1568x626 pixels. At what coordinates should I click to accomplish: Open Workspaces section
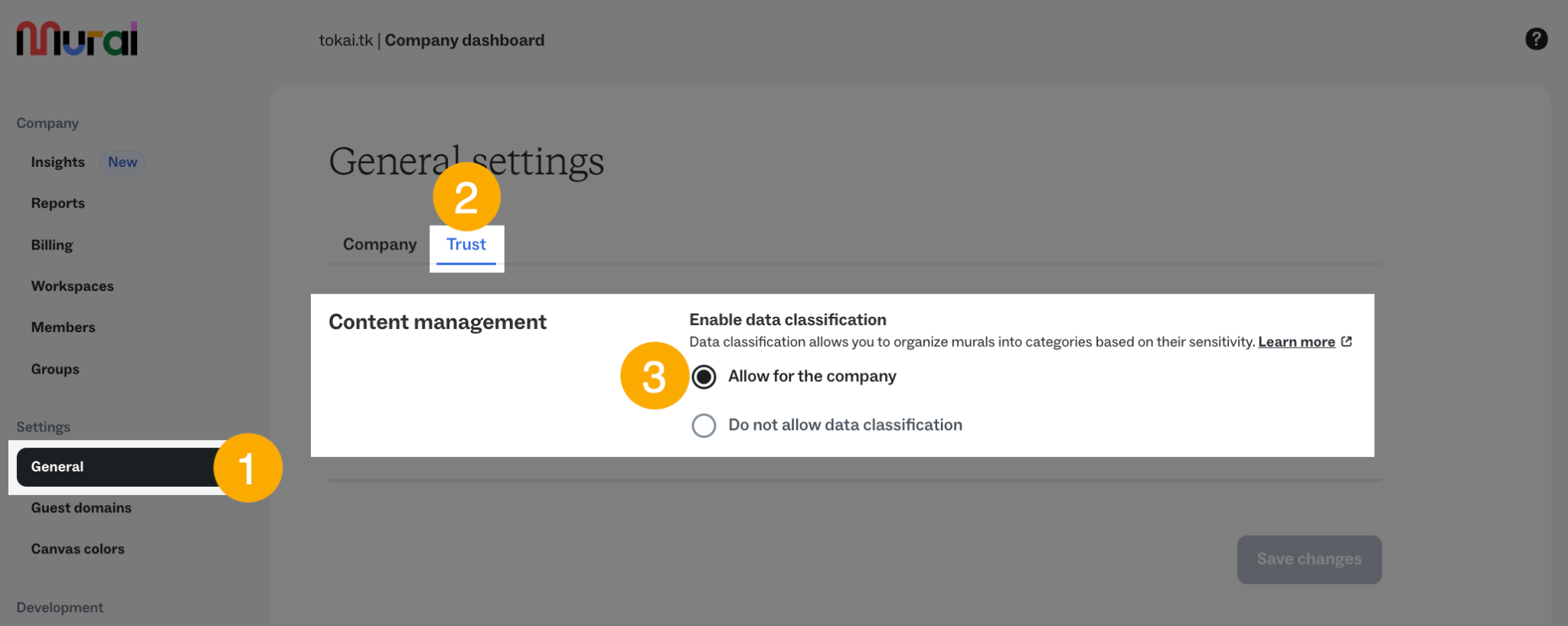tap(73, 286)
